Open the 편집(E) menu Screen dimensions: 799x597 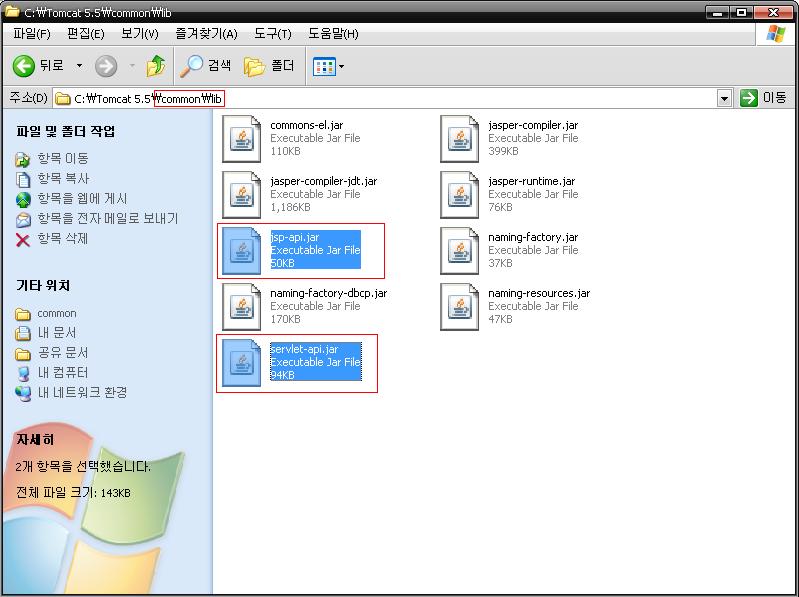tap(86, 34)
